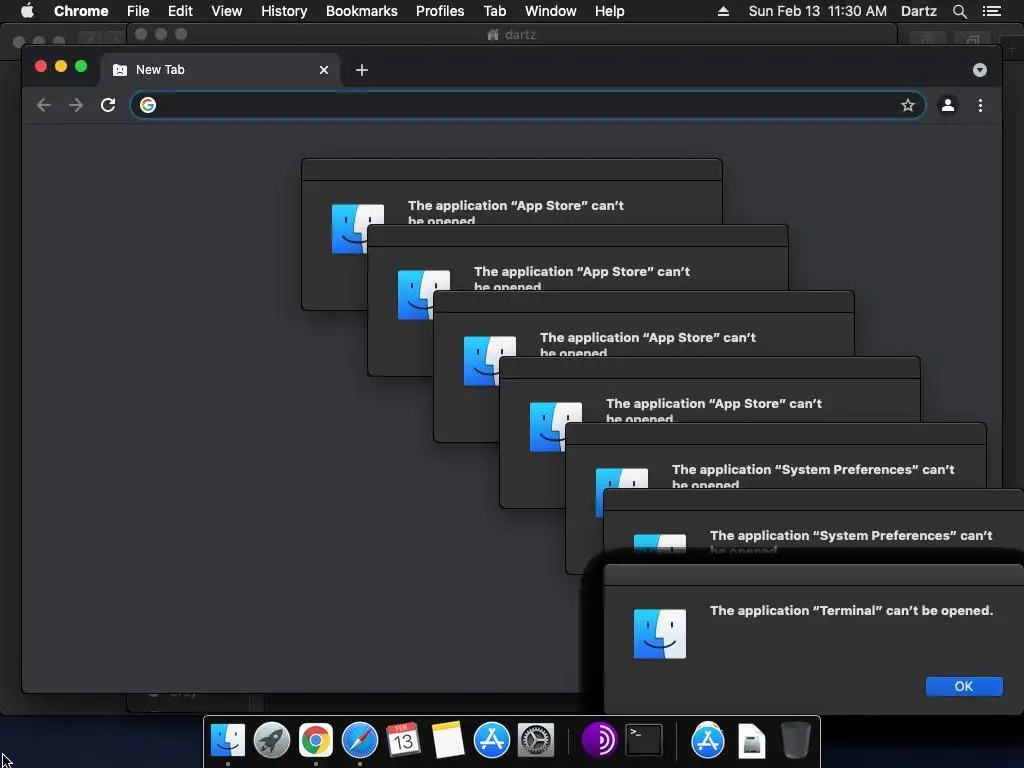Open the View menu

pos(227,11)
